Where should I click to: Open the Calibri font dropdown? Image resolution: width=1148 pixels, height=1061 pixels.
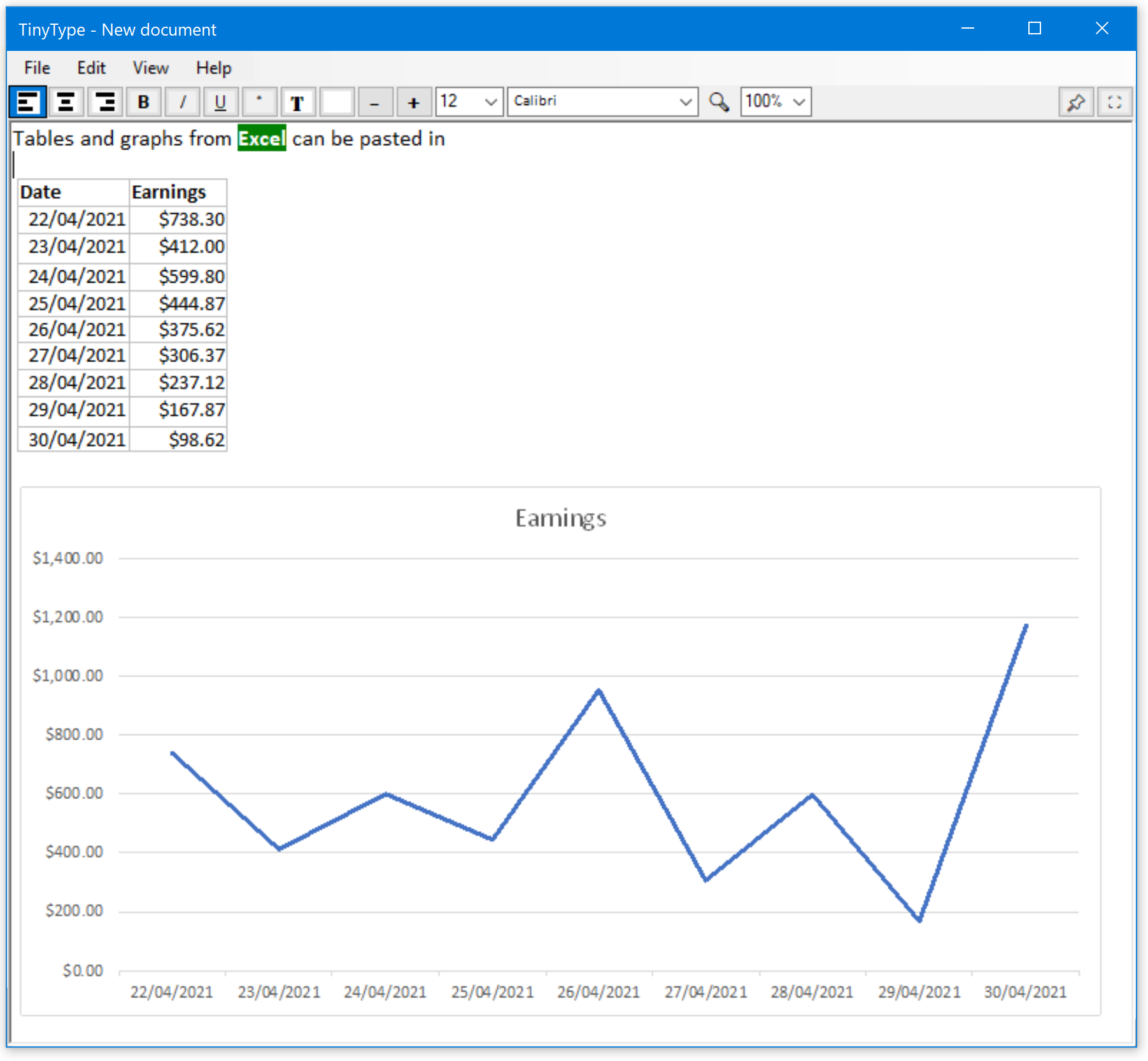pyautogui.click(x=684, y=102)
